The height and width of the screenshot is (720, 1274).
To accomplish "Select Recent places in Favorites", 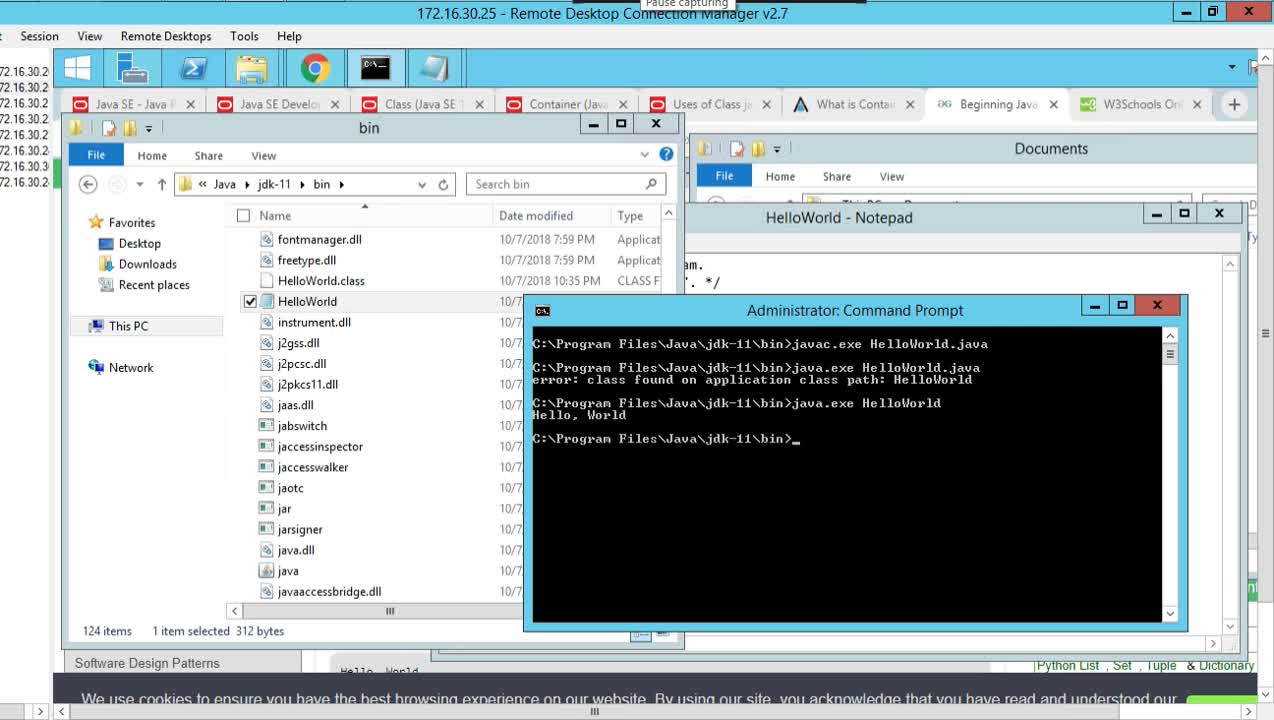I will pos(154,285).
